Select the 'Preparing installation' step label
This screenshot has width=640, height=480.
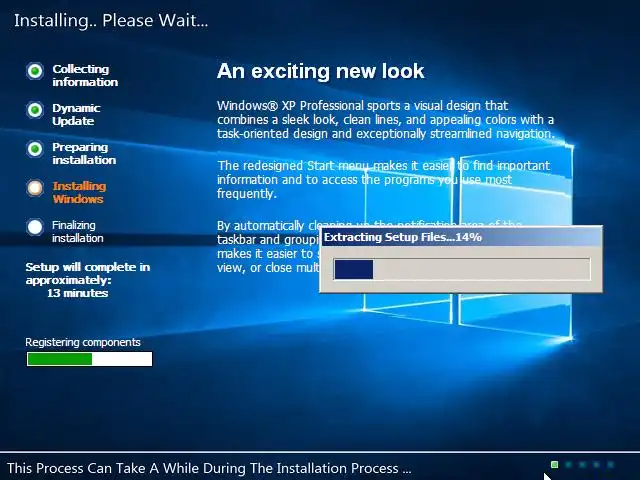tap(84, 153)
